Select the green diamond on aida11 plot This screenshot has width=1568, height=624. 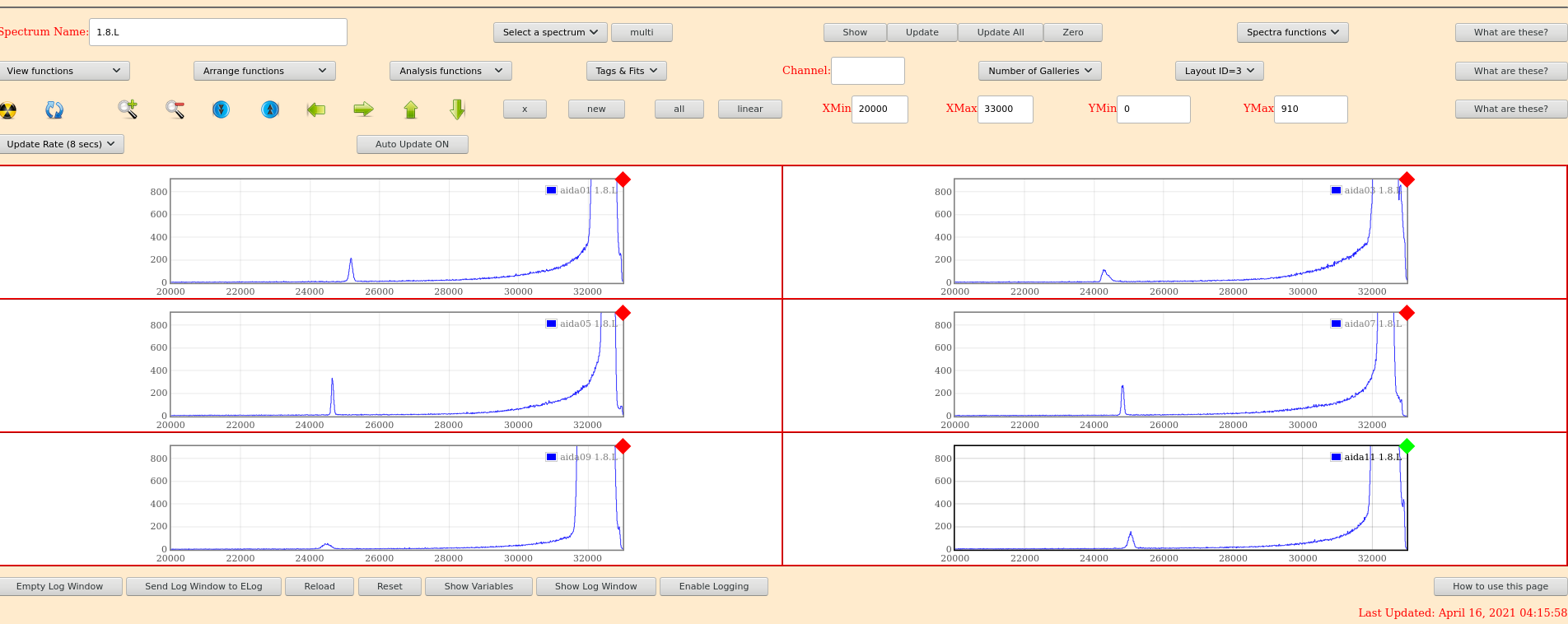tap(1407, 446)
